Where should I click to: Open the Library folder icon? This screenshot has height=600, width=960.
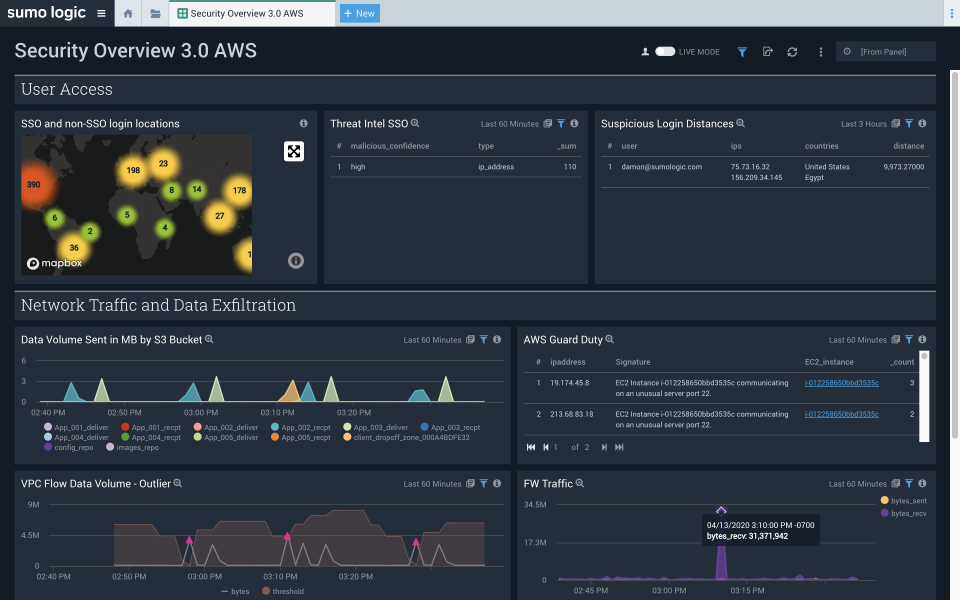coord(155,14)
